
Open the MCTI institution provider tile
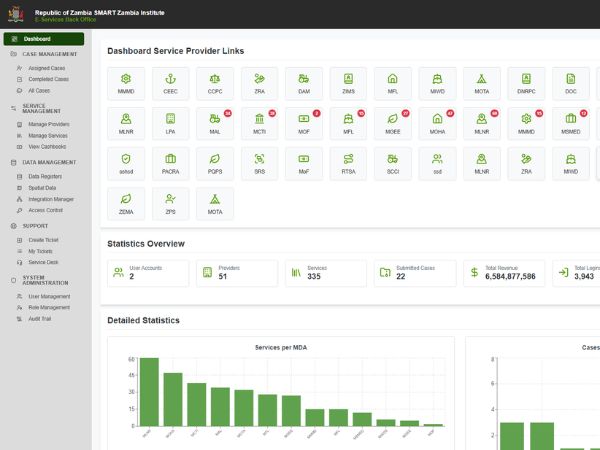click(259, 124)
